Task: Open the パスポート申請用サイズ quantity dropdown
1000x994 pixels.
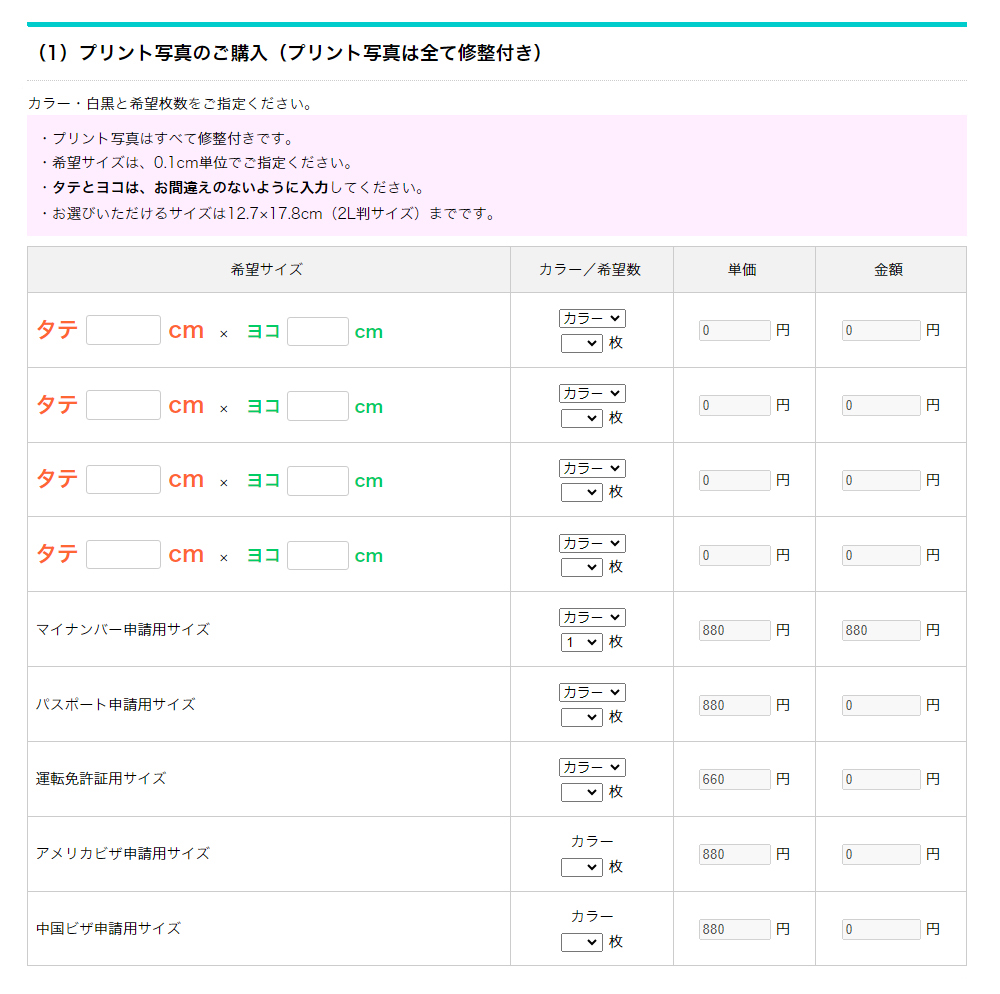Action: point(581,717)
